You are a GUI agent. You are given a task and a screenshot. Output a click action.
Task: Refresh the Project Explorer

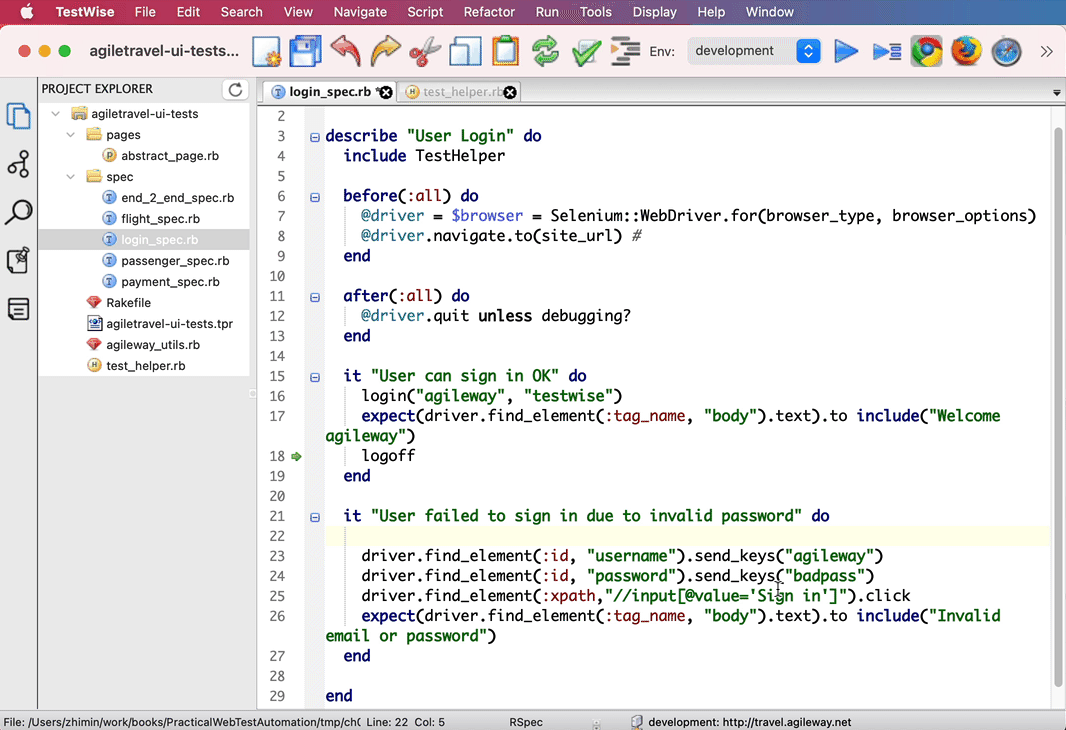point(235,88)
